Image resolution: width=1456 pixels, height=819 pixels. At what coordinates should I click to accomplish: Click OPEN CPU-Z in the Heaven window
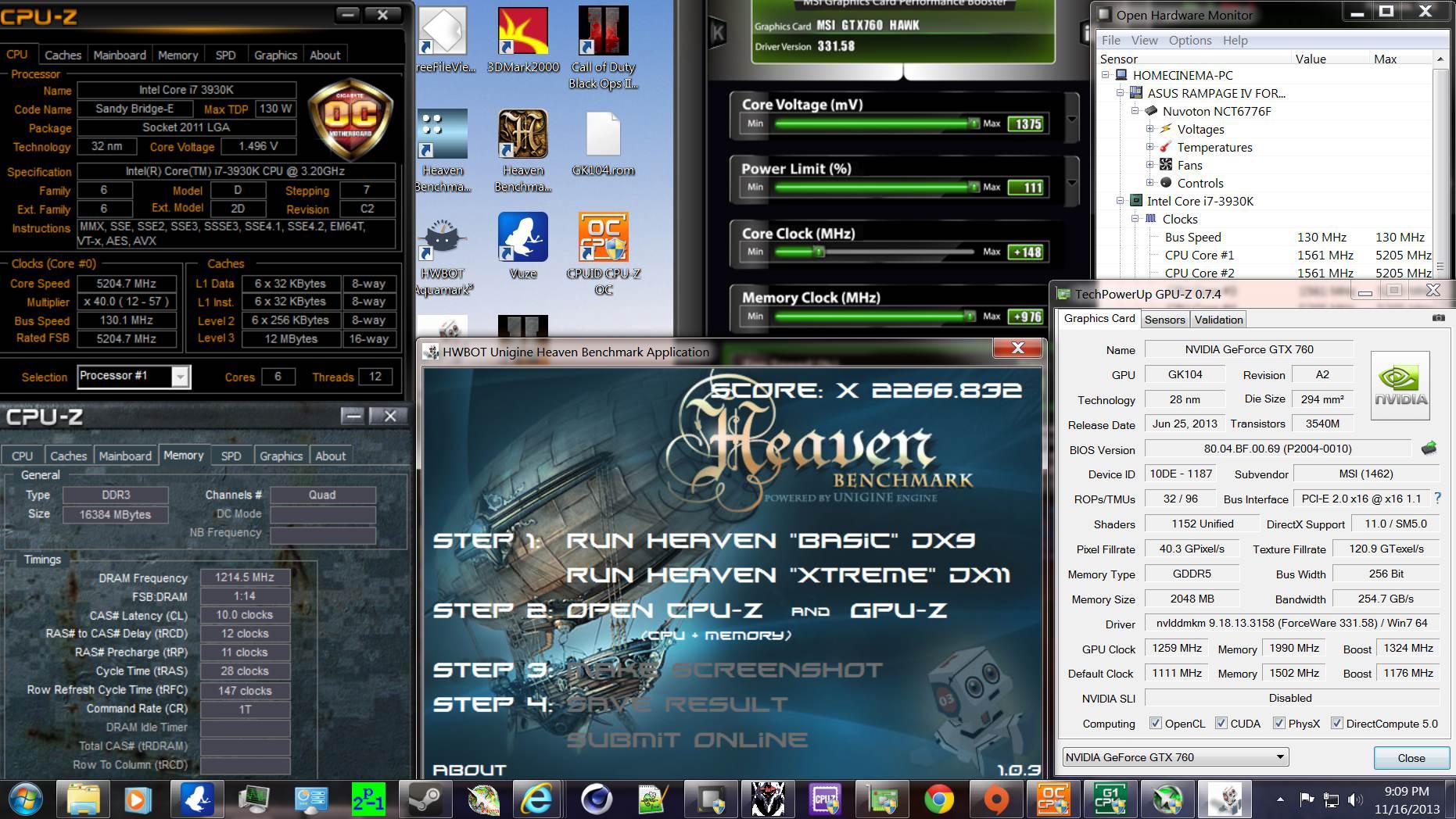664,610
